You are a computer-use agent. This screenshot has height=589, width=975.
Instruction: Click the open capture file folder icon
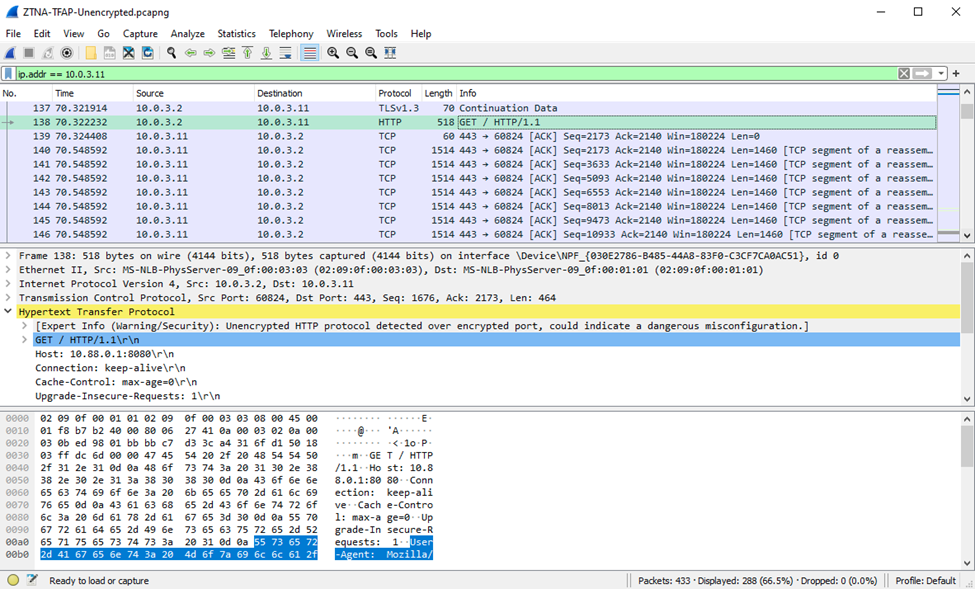pos(91,53)
